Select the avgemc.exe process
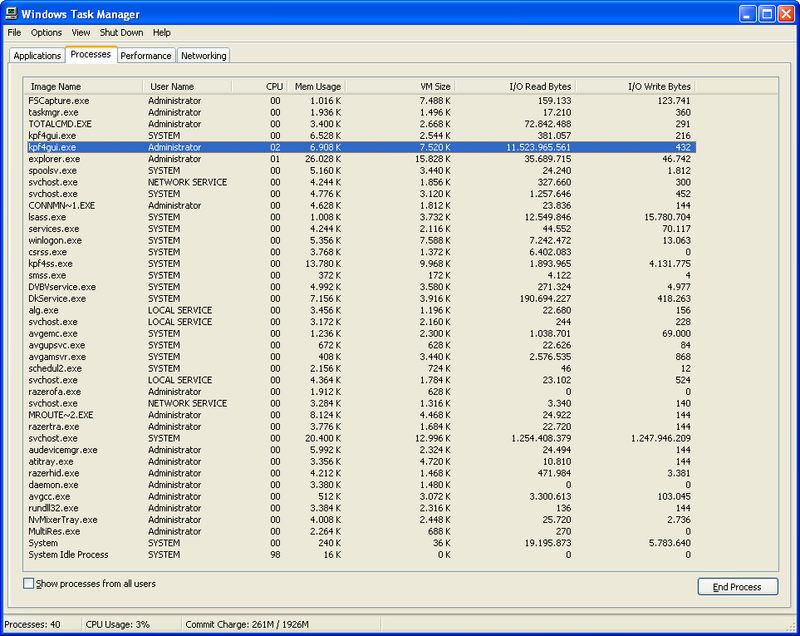 (361, 334)
